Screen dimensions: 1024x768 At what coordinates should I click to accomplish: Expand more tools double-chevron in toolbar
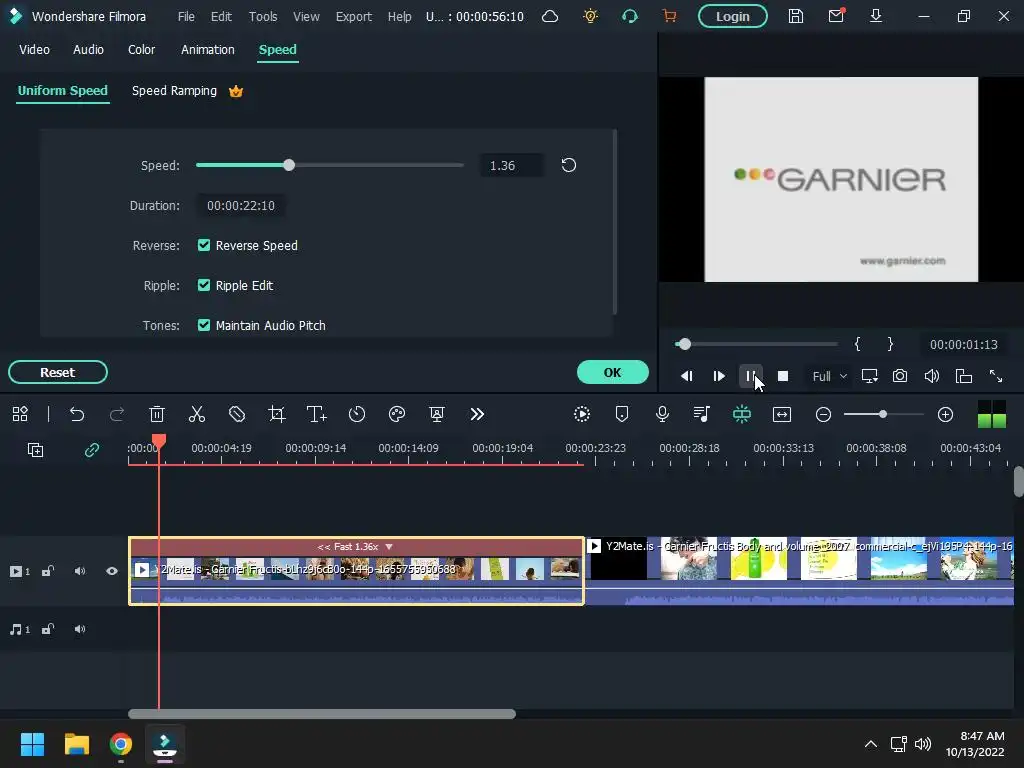pyautogui.click(x=477, y=414)
